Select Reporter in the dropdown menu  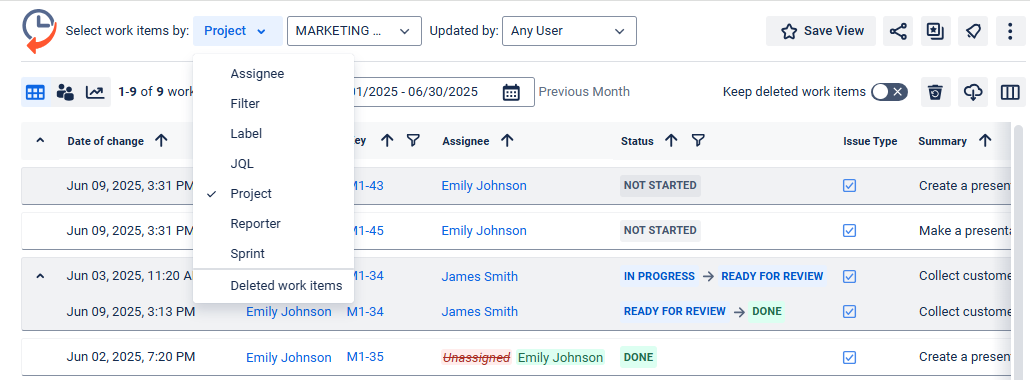click(x=274, y=224)
